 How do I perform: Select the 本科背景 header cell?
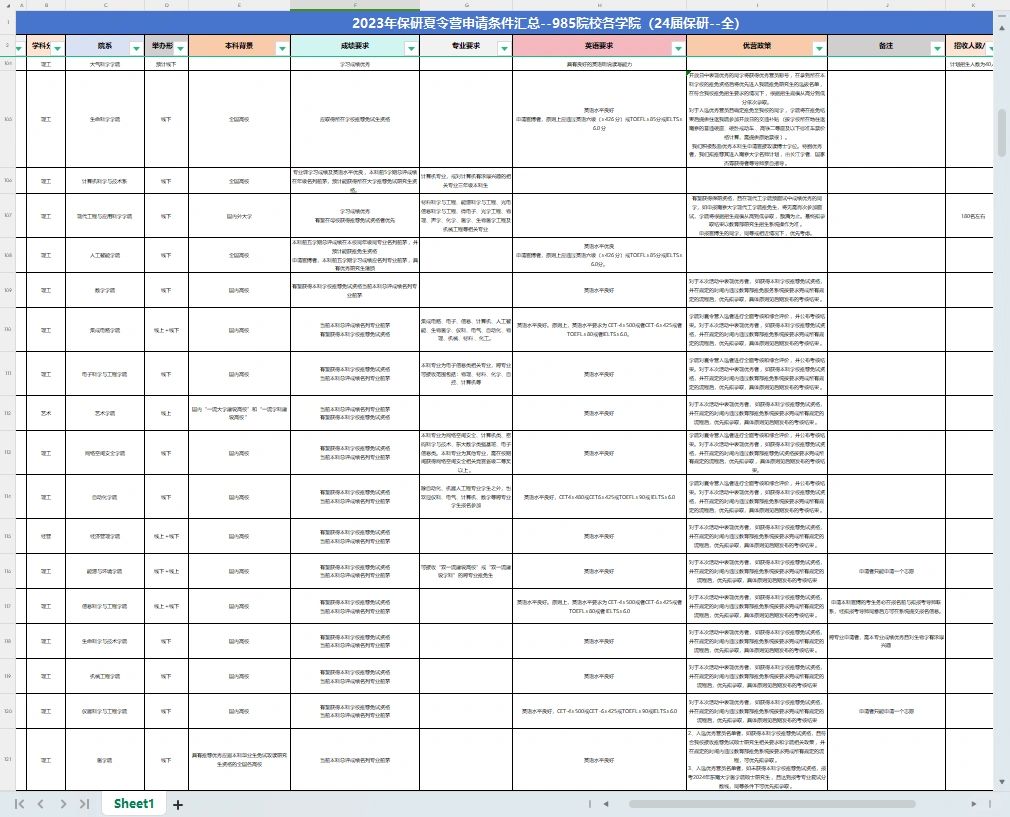click(x=239, y=46)
